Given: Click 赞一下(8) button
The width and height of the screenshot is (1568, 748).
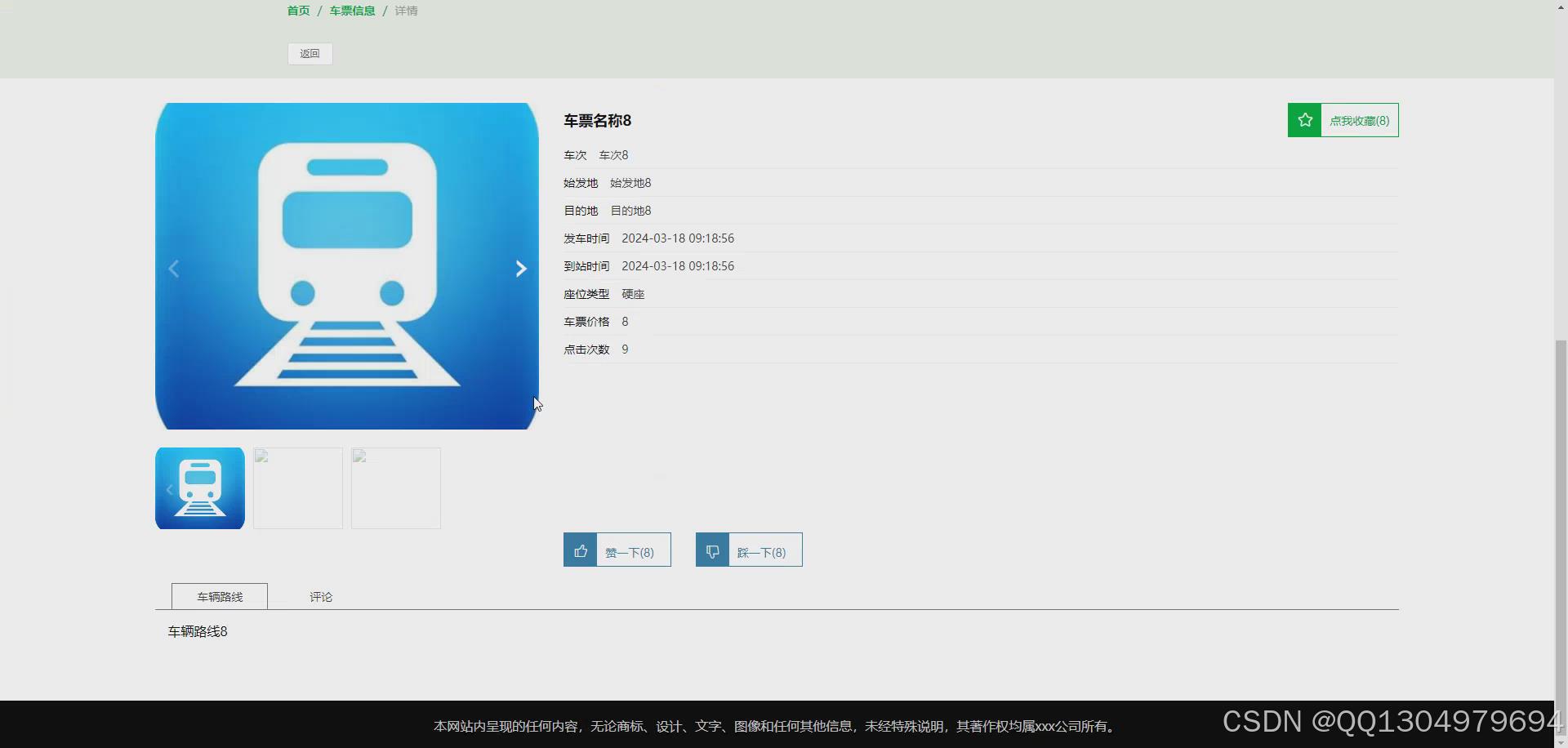Looking at the screenshot, I should tap(617, 550).
